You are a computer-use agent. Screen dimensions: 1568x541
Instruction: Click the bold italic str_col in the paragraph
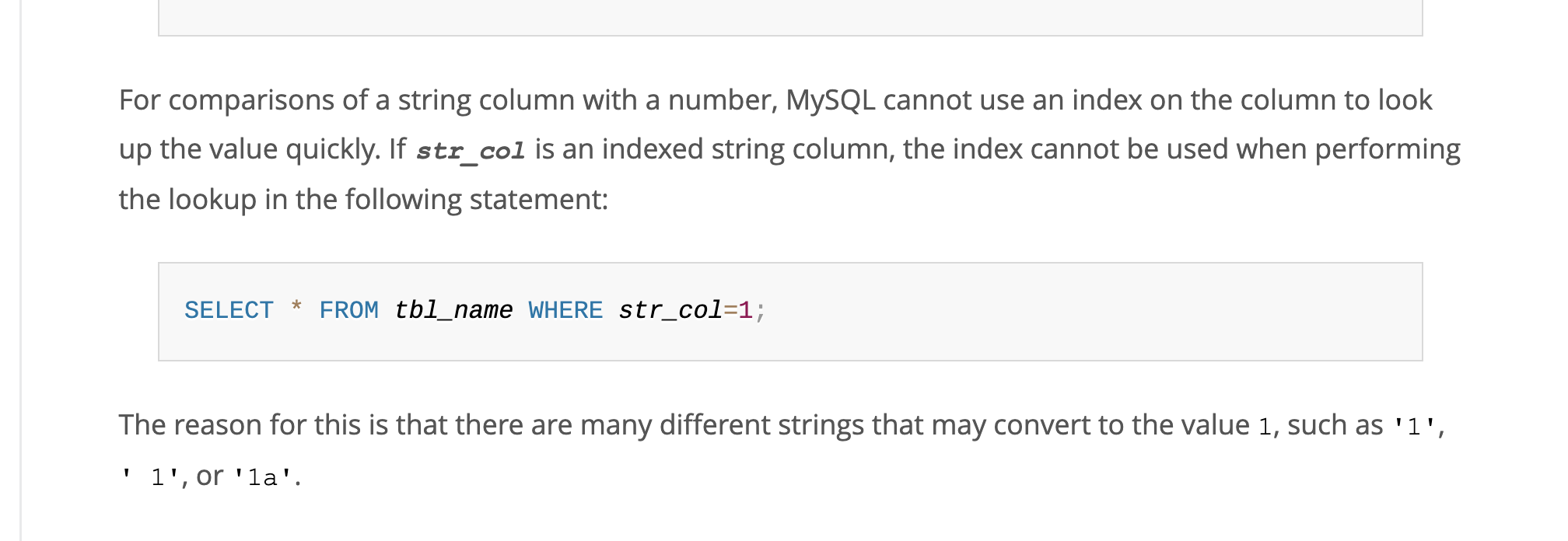tap(471, 150)
